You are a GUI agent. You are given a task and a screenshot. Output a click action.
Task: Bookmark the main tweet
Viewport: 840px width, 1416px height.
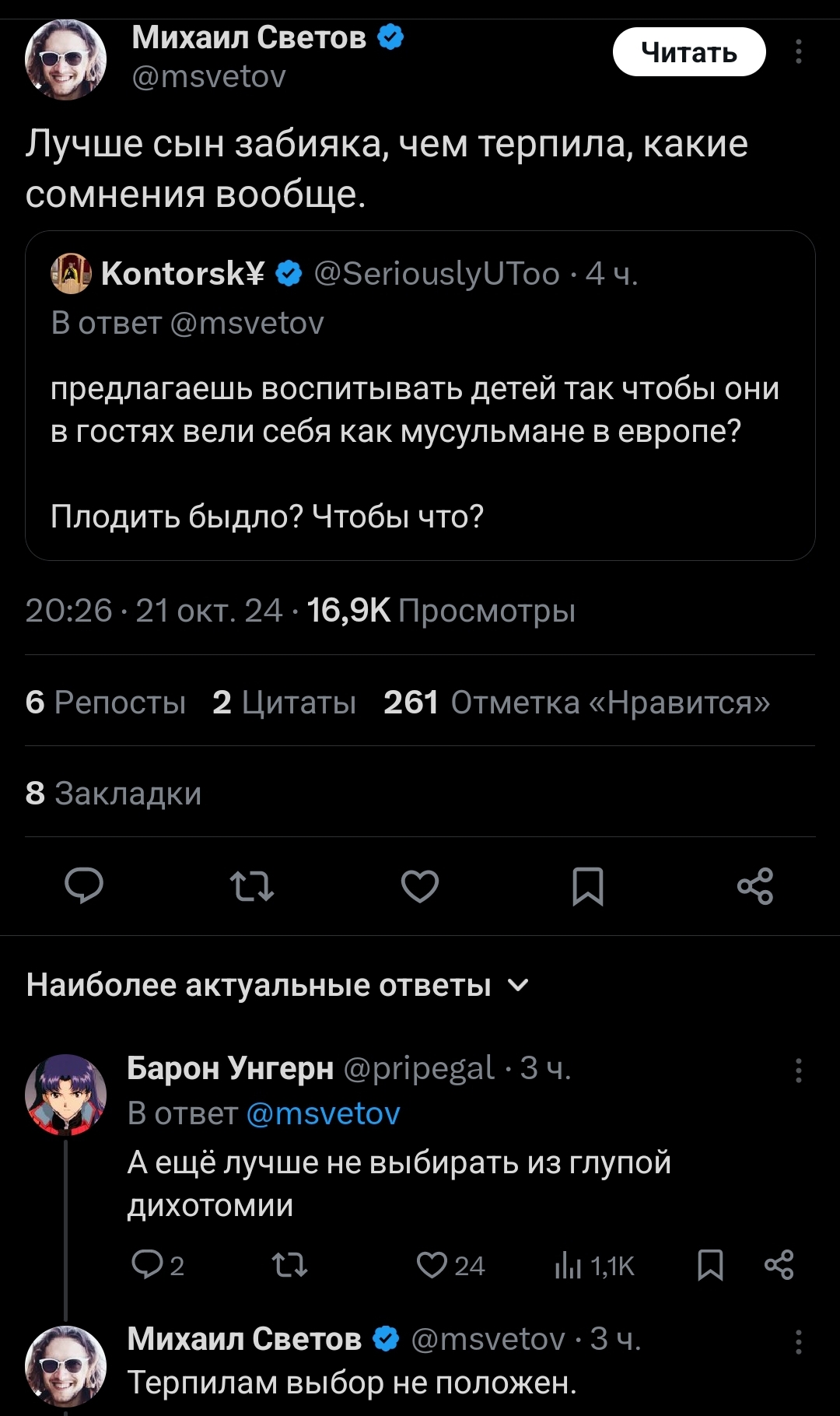(588, 886)
